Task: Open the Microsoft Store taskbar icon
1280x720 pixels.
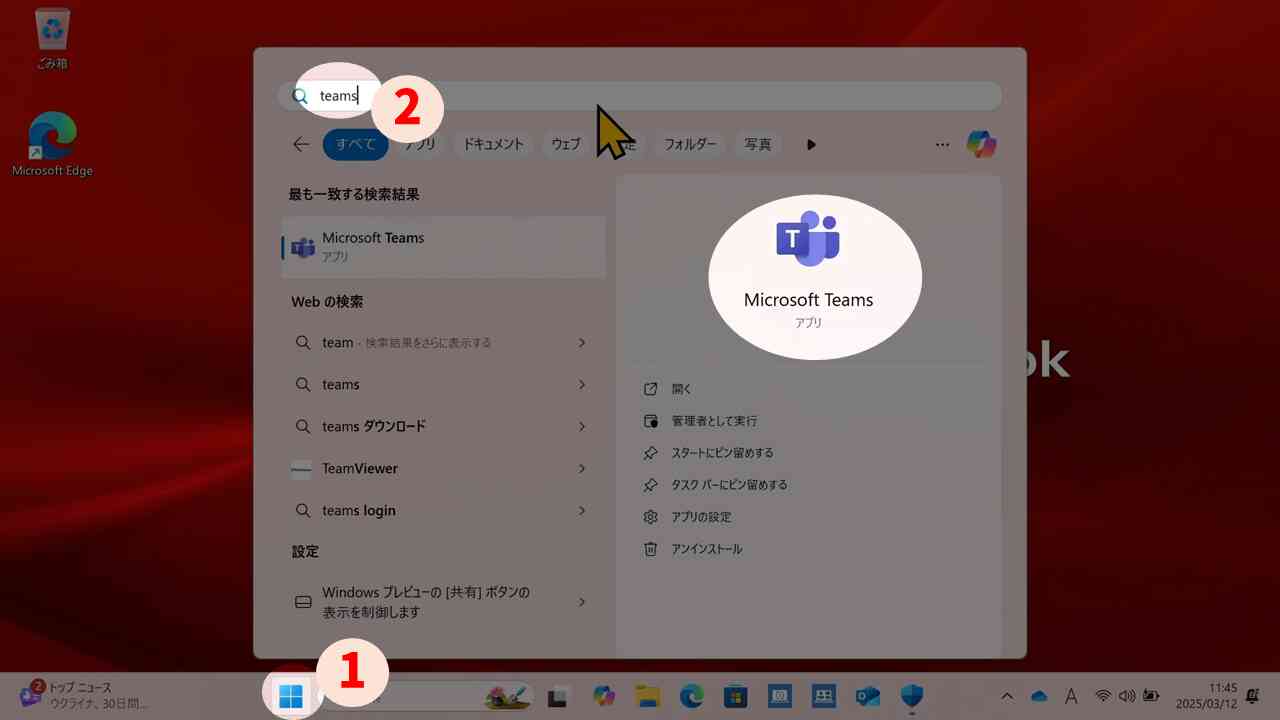Action: click(734, 695)
